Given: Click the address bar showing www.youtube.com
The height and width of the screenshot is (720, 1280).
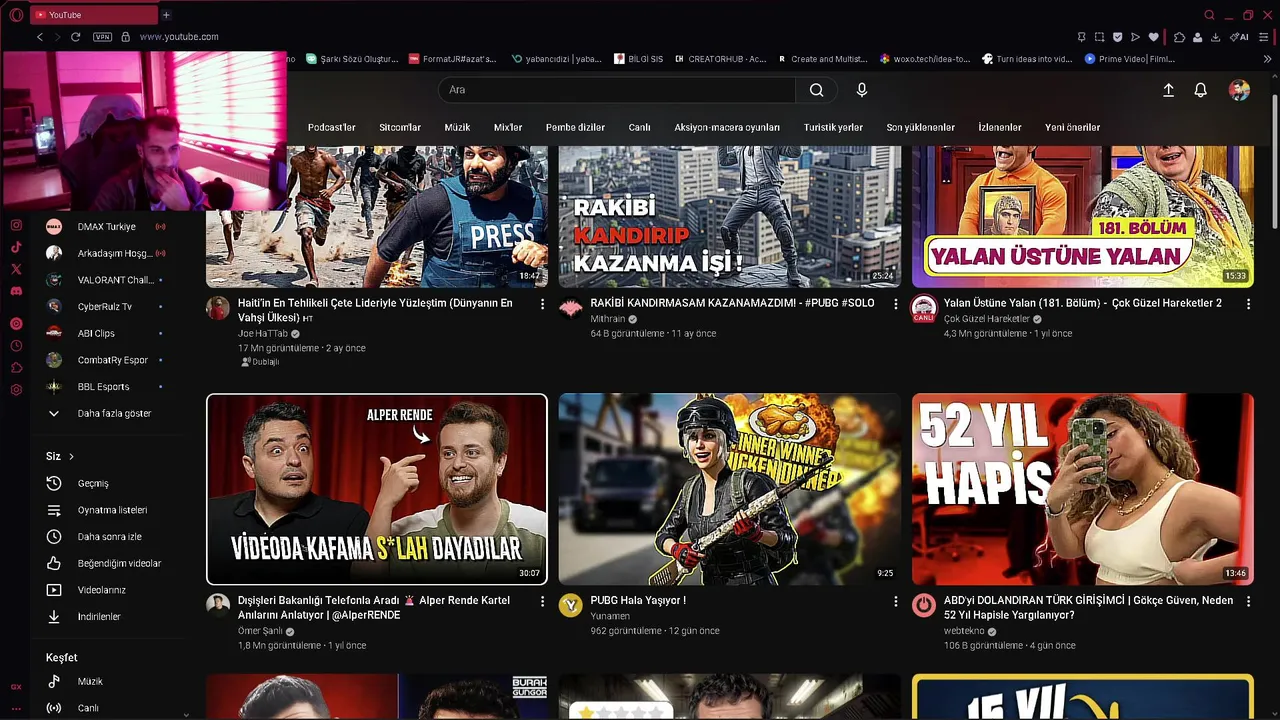Looking at the screenshot, I should point(179,37).
